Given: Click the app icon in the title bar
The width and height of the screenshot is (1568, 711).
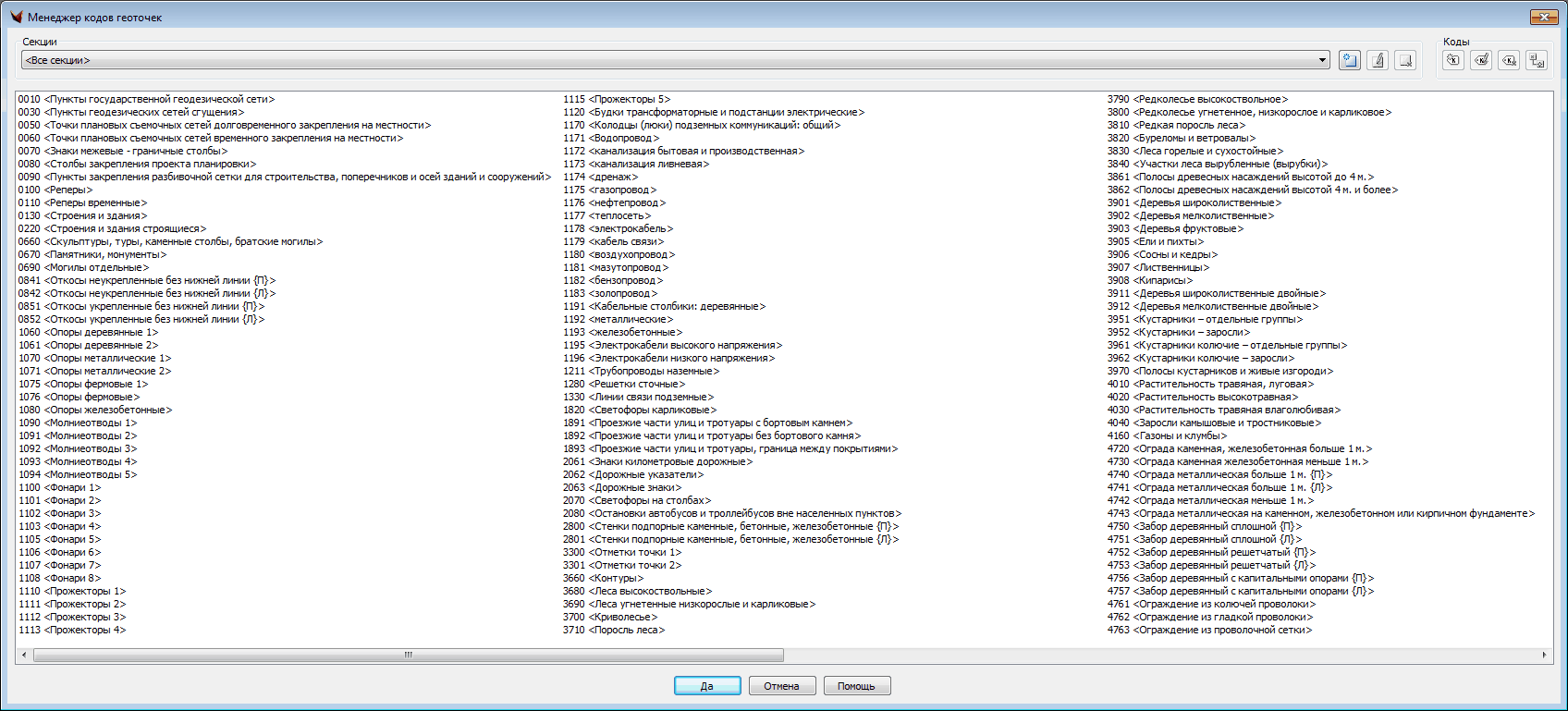Looking at the screenshot, I should (16, 17).
